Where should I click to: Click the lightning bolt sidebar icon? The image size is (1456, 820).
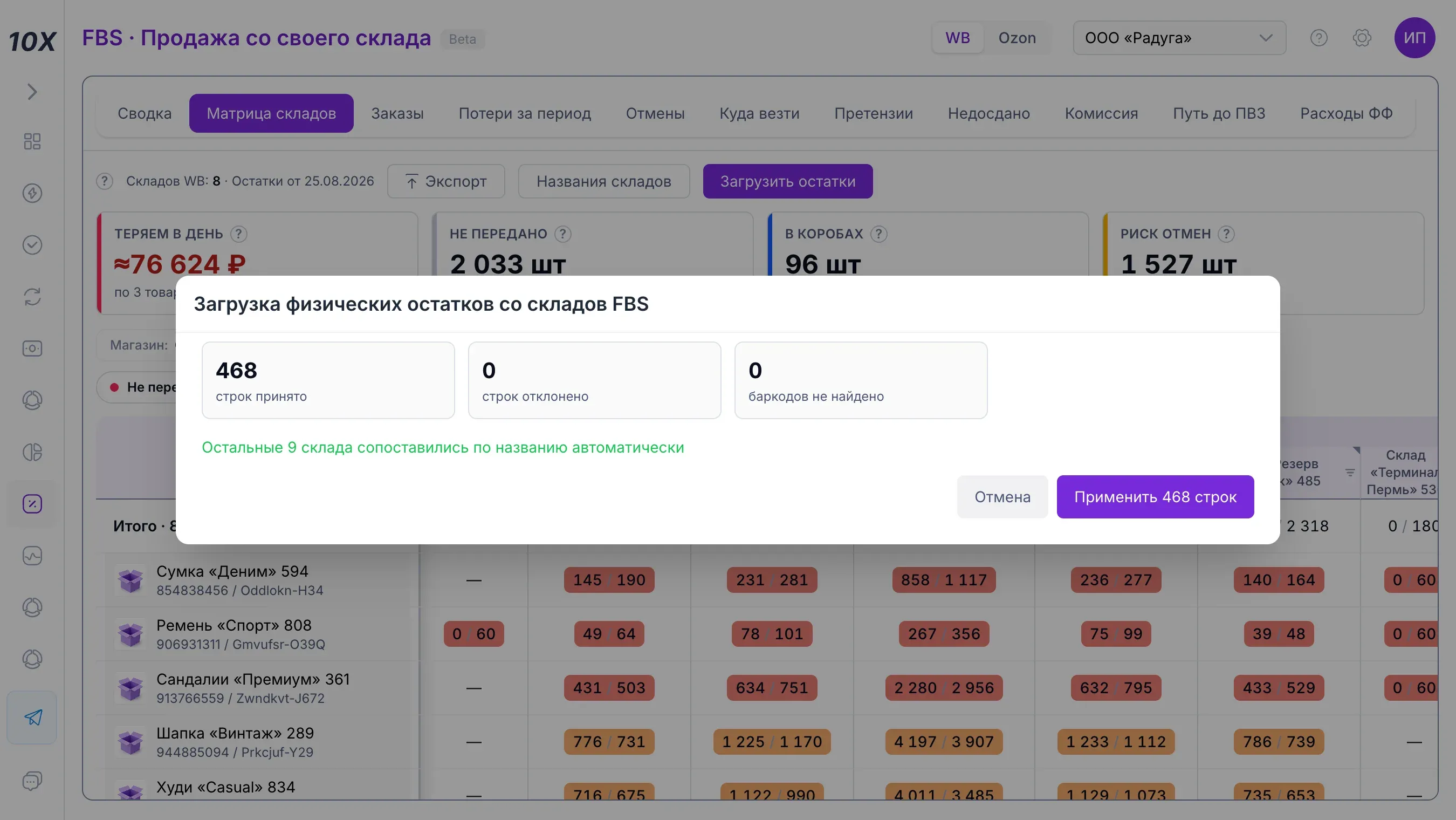(x=32, y=193)
